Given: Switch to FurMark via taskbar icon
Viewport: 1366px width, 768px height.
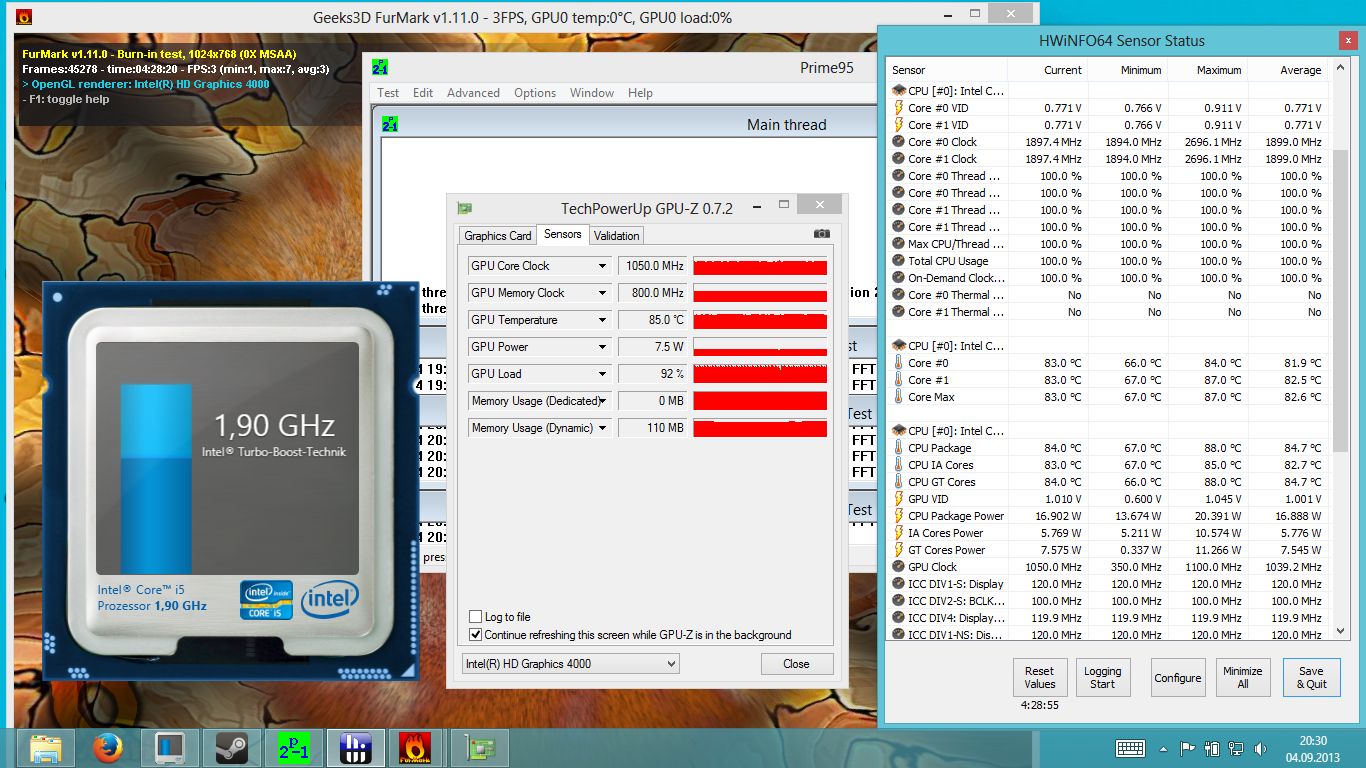Looking at the screenshot, I should [x=415, y=748].
